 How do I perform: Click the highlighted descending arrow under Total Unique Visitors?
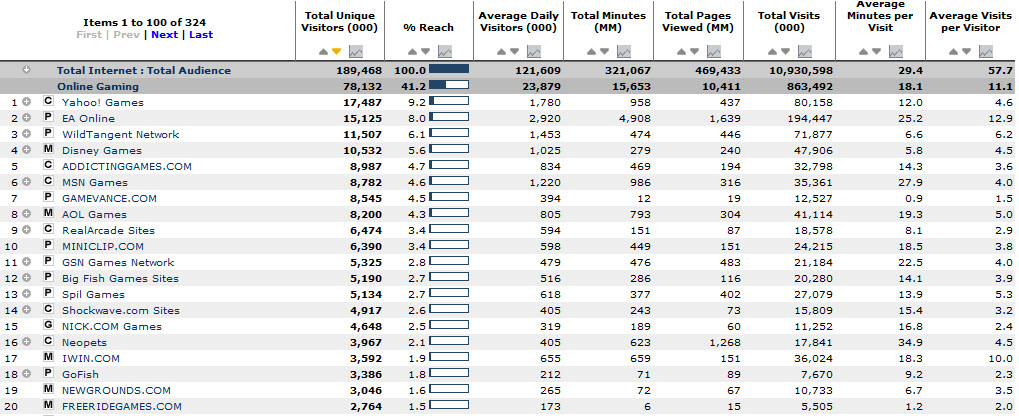pos(336,51)
